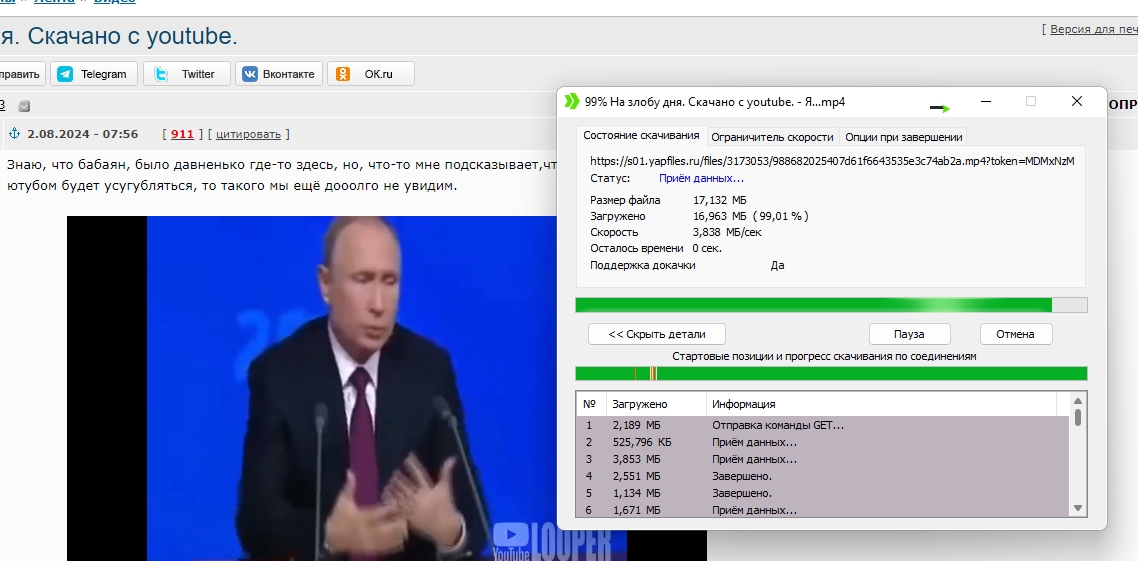1138x561 pixels.
Task: Select connection row 2 with 525,796 КБ
Action: click(823, 442)
